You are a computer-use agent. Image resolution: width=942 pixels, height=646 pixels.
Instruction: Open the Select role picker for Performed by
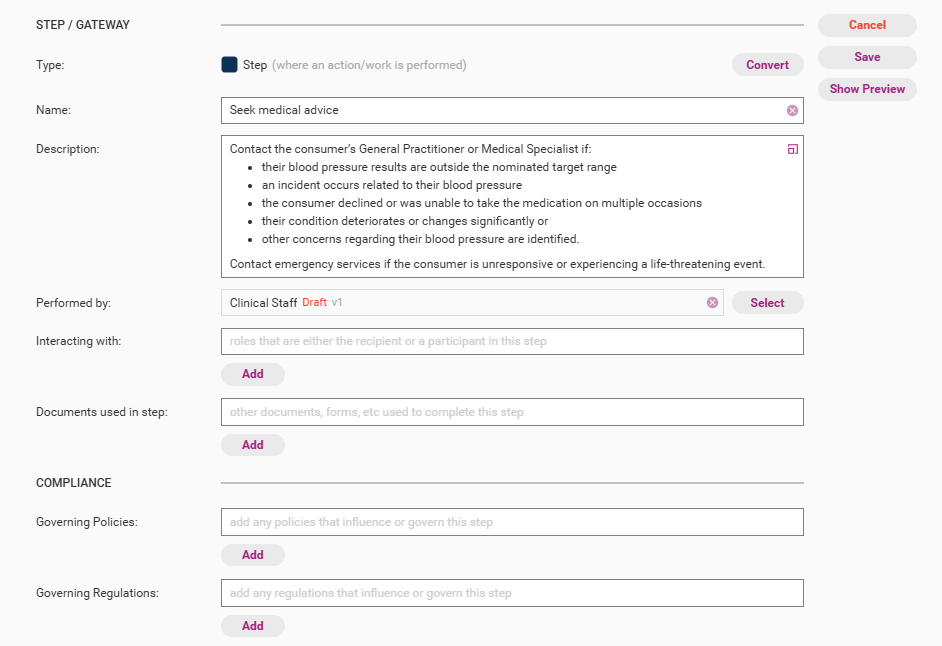[767, 303]
